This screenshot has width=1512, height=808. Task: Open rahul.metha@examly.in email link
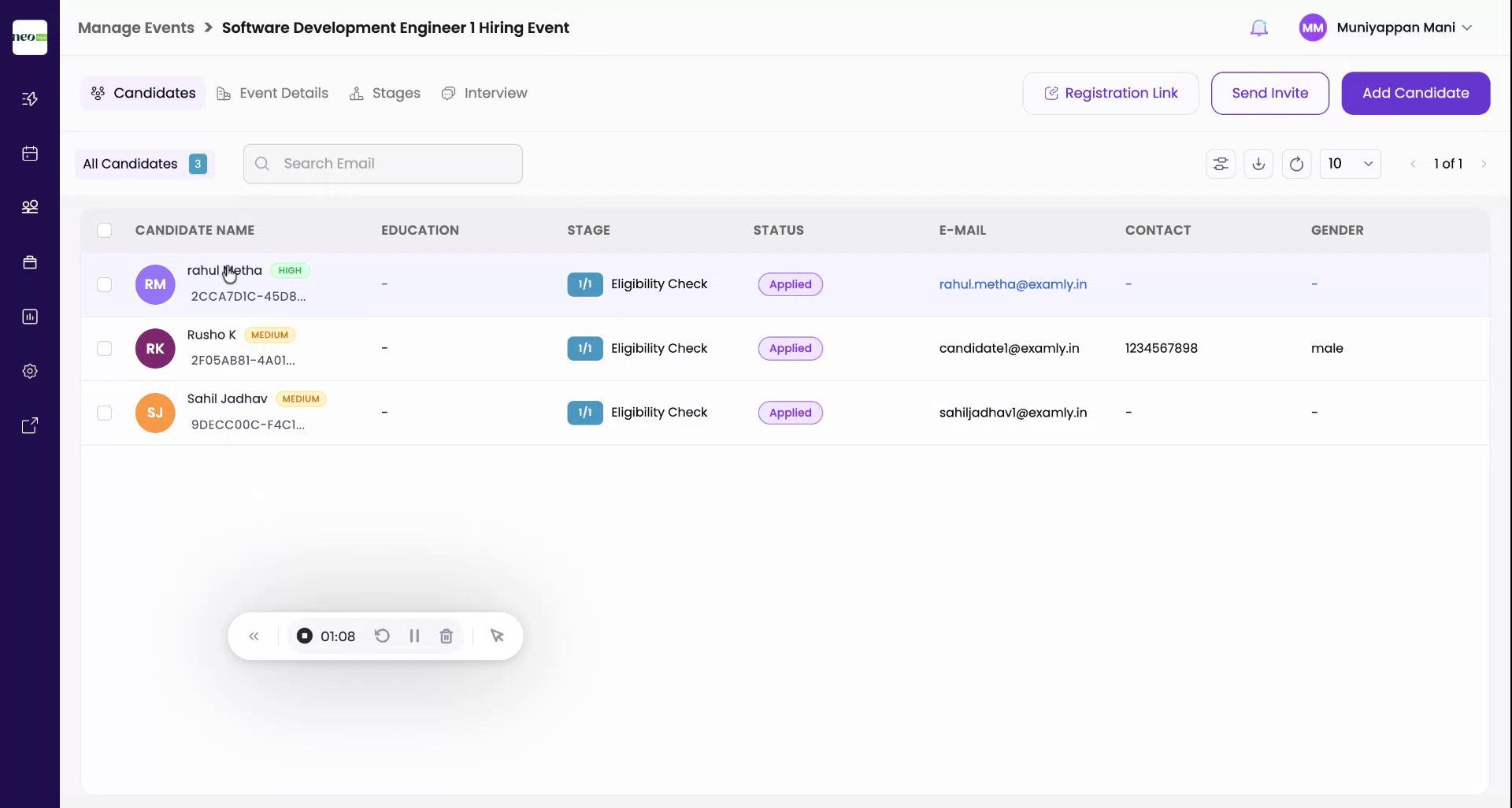pos(1013,284)
